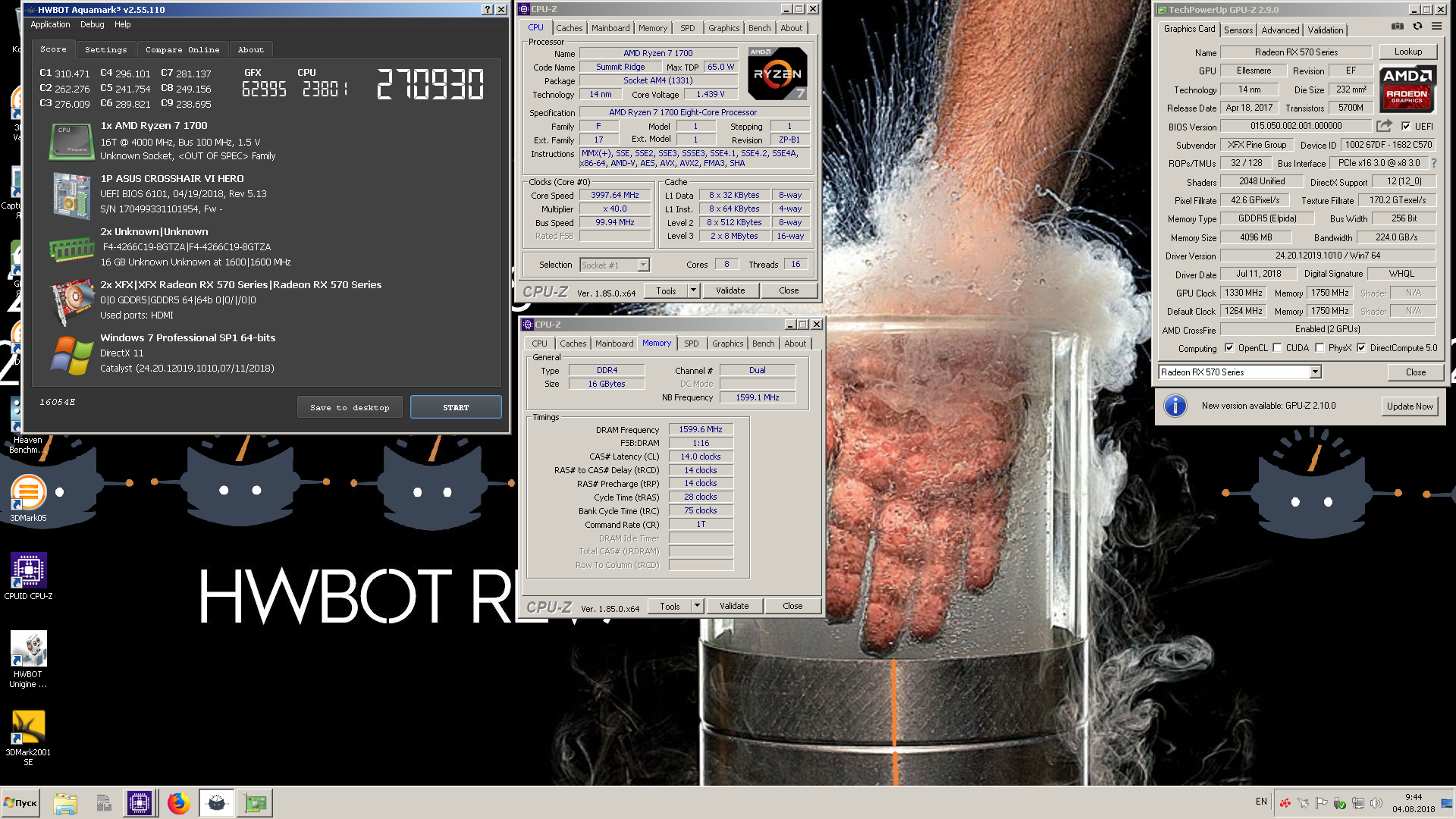Click the bus interface question mark icon
1456x819 pixels.
tap(1433, 163)
